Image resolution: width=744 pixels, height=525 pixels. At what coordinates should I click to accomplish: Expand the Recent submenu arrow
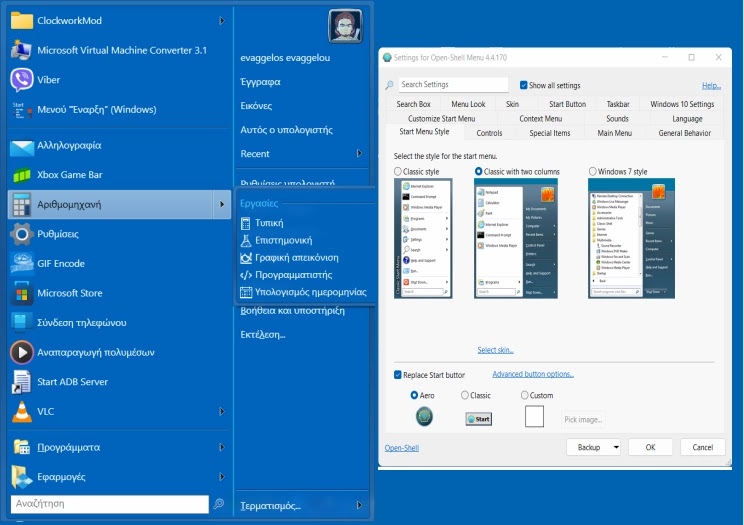click(x=359, y=153)
